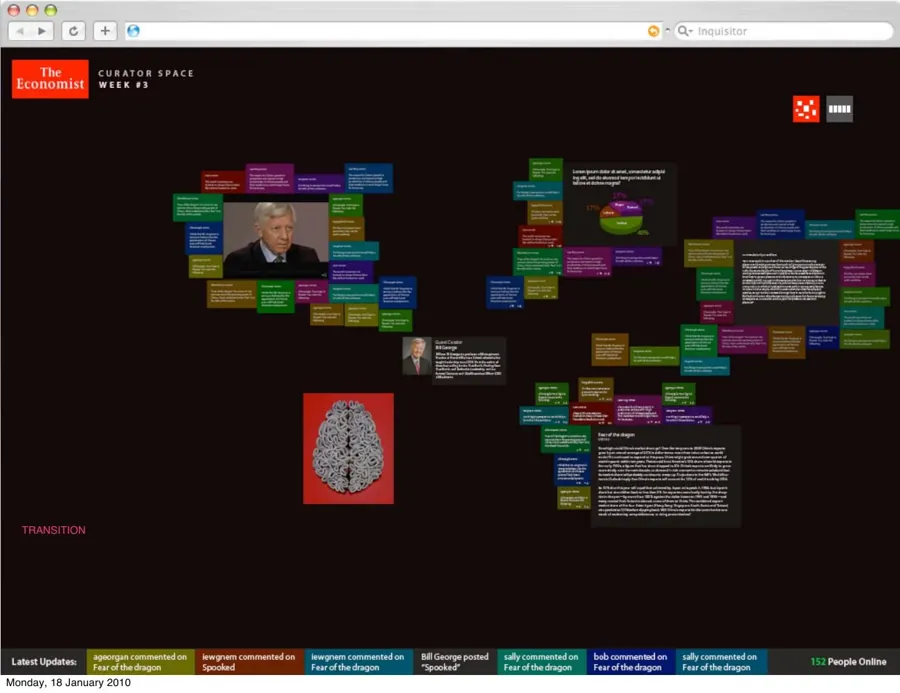Open the dark article card at the right cluster
900x693 pixels.
pyautogui.click(x=786, y=282)
